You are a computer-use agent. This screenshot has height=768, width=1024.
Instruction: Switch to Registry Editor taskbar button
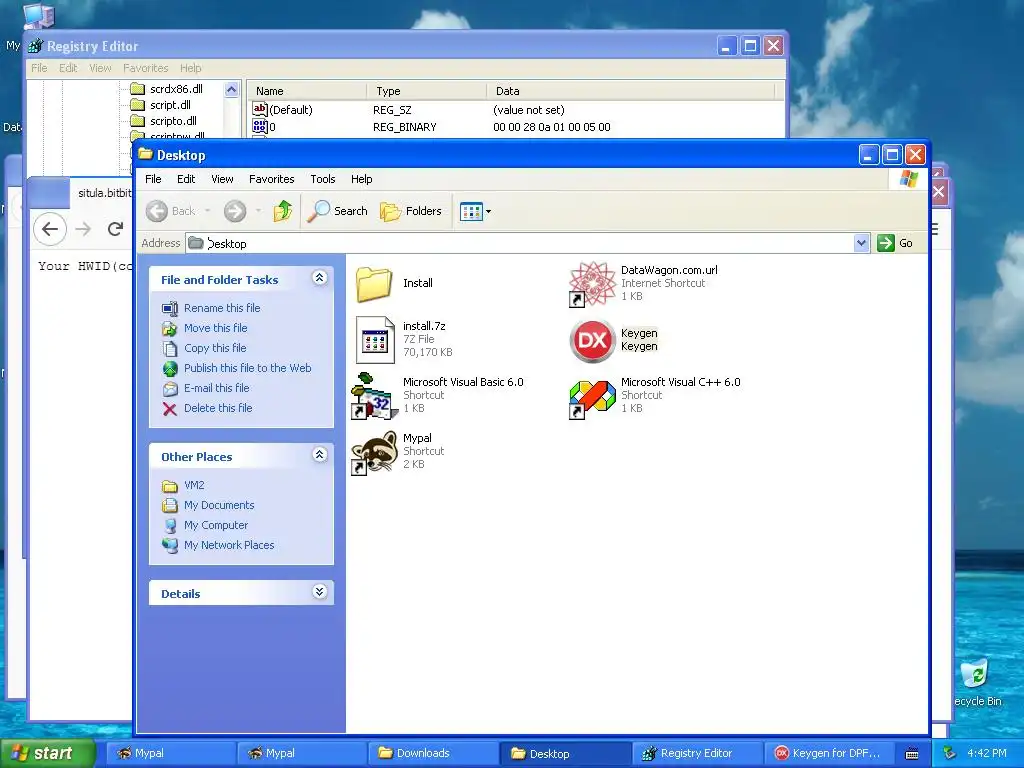click(x=697, y=753)
